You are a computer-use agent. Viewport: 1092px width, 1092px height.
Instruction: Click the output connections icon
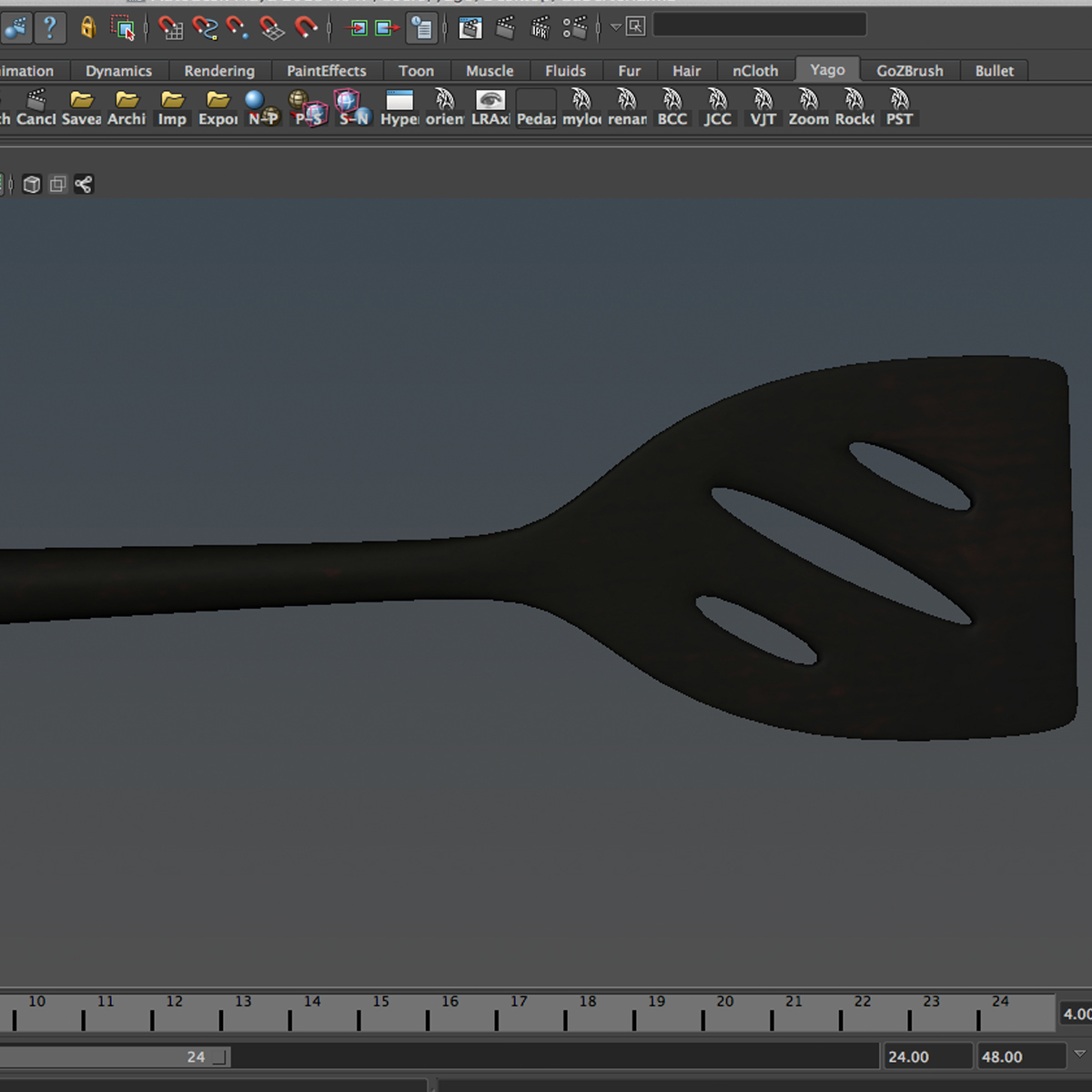[x=387, y=28]
